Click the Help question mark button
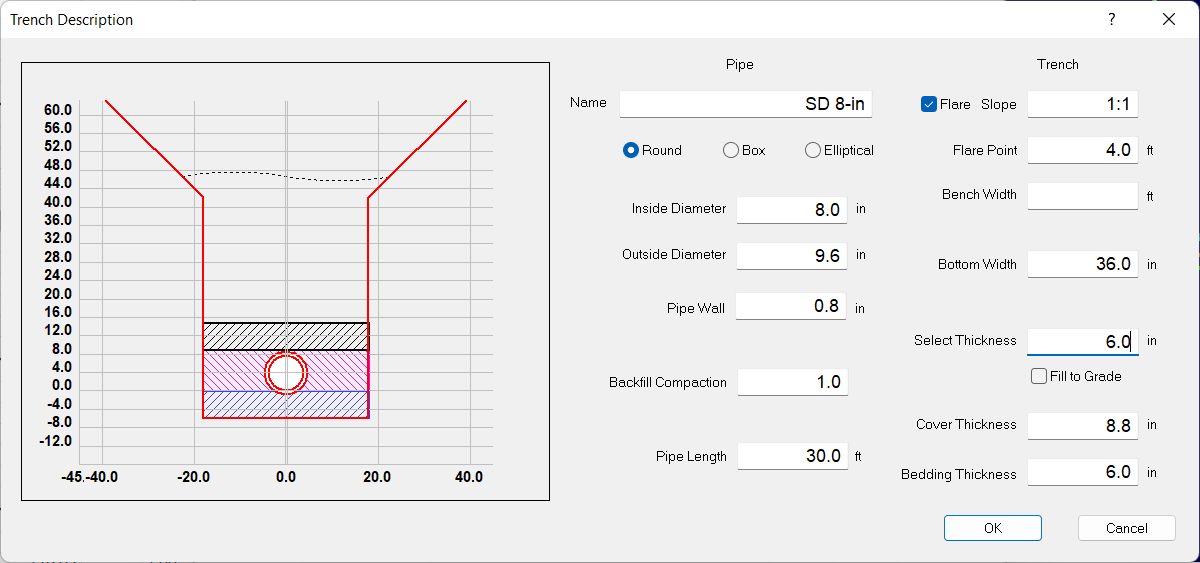 pyautogui.click(x=1112, y=20)
